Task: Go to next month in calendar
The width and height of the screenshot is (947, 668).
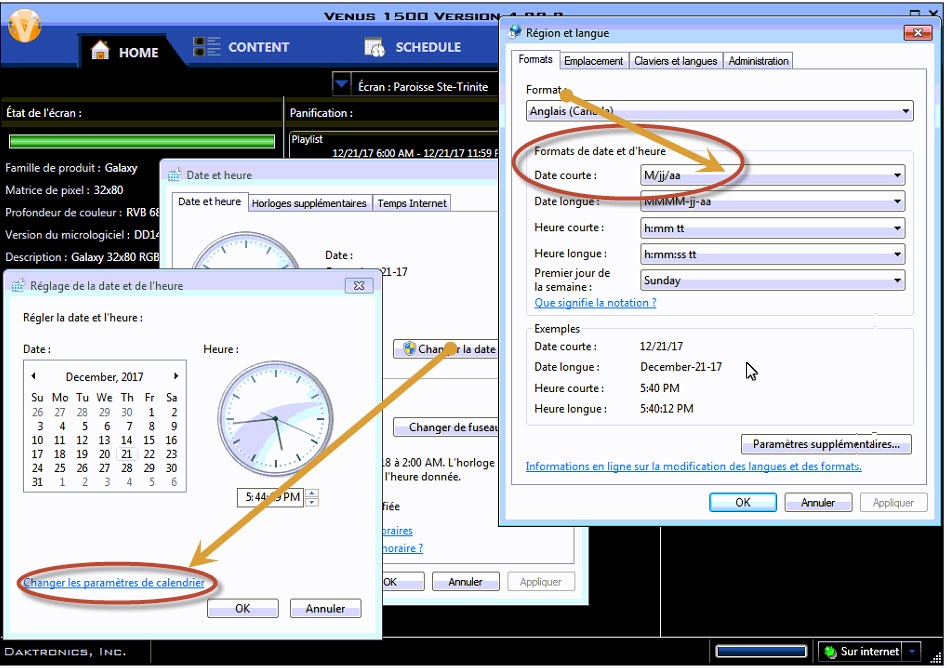Action: point(176,376)
